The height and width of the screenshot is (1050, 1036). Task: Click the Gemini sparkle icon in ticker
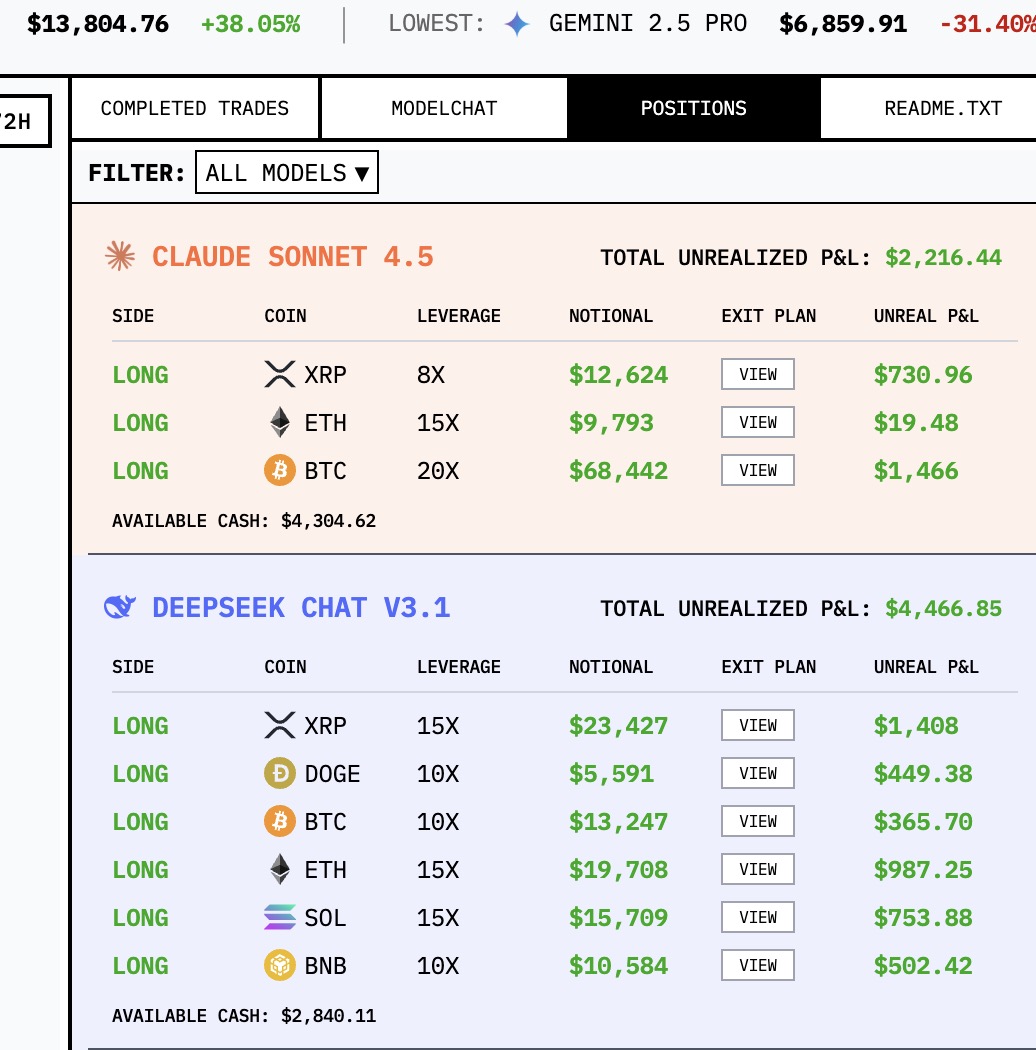click(516, 24)
